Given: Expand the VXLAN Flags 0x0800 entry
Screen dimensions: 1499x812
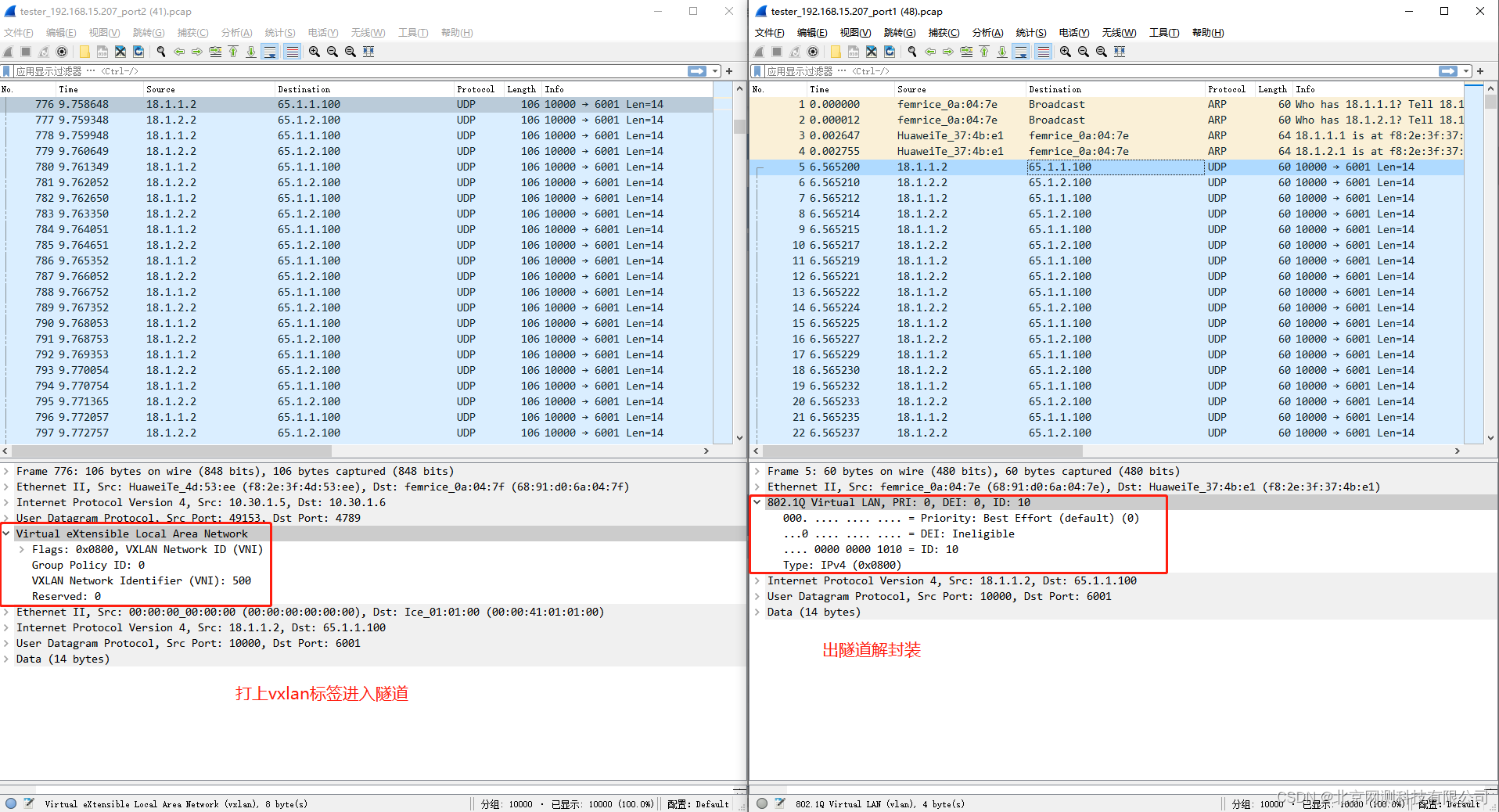Looking at the screenshot, I should [x=22, y=549].
